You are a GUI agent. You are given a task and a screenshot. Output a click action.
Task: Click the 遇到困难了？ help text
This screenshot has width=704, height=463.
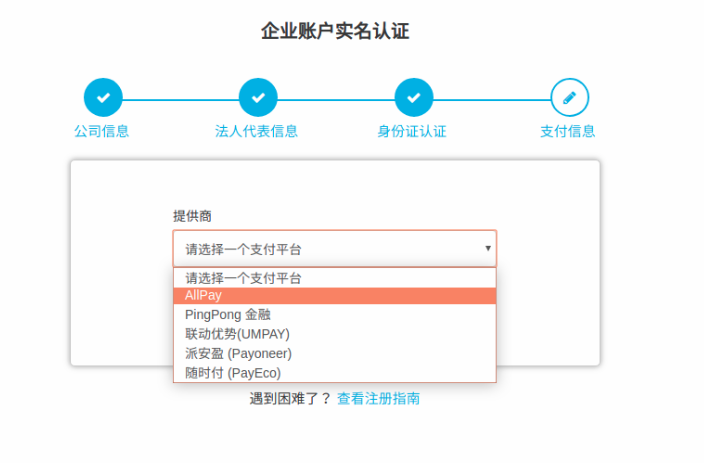click(x=290, y=398)
